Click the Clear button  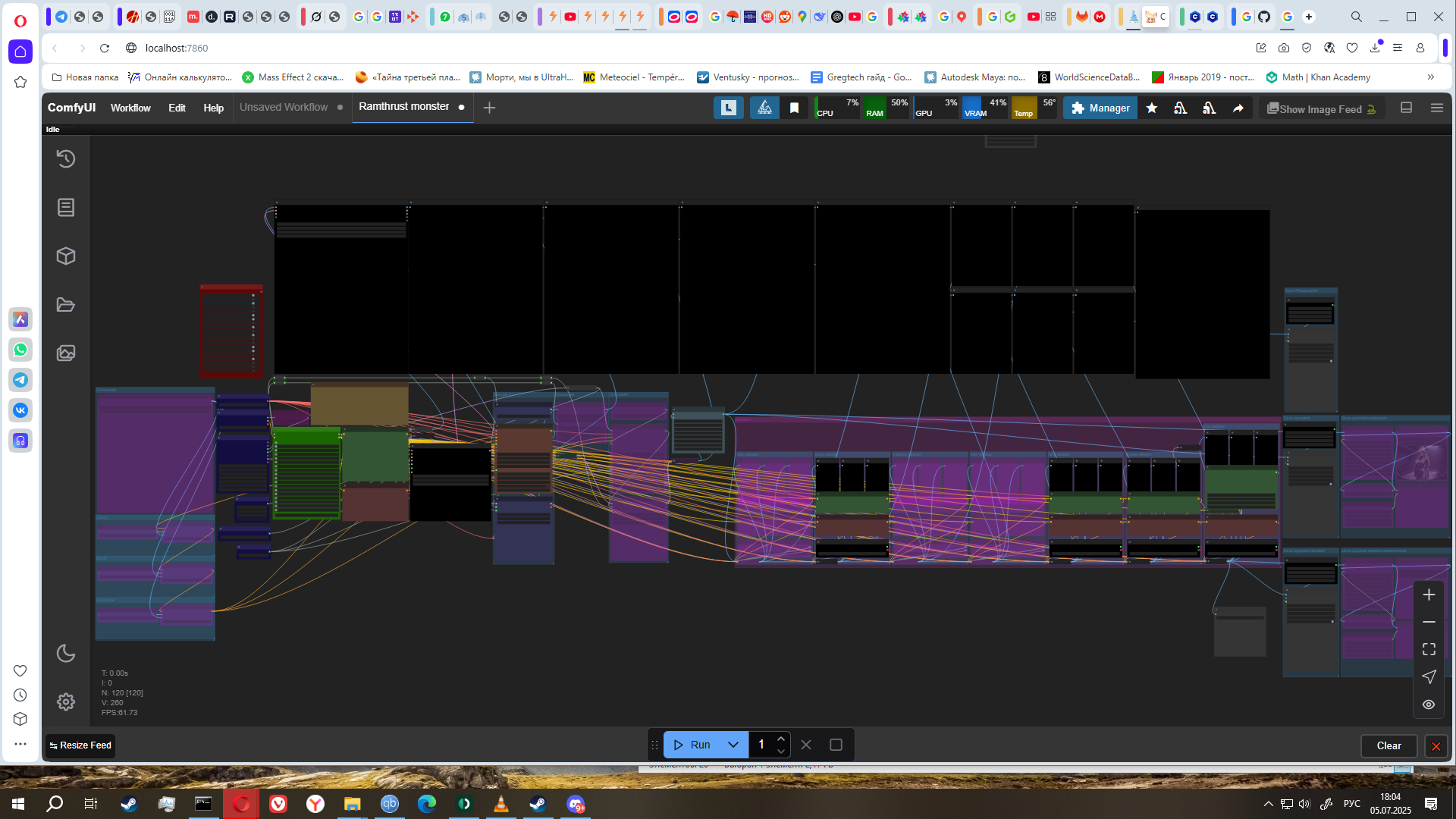click(x=1389, y=745)
